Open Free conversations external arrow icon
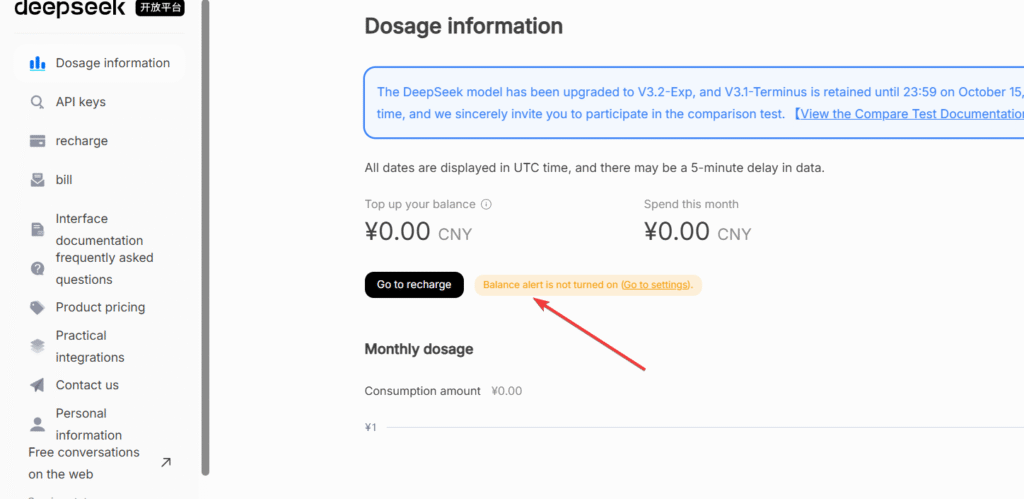This screenshot has width=1024, height=499. pos(166,462)
